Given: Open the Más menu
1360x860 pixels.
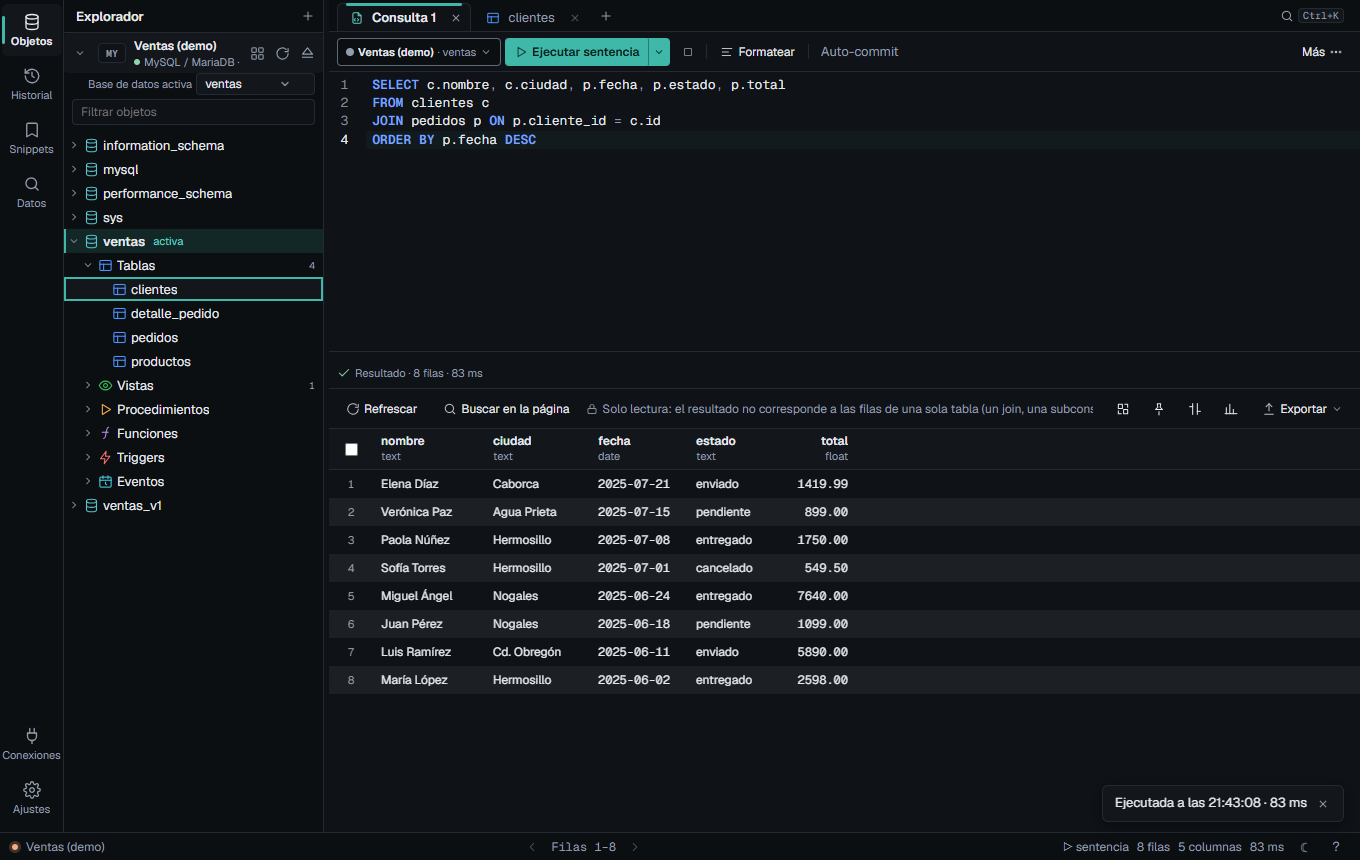Looking at the screenshot, I should (1321, 52).
